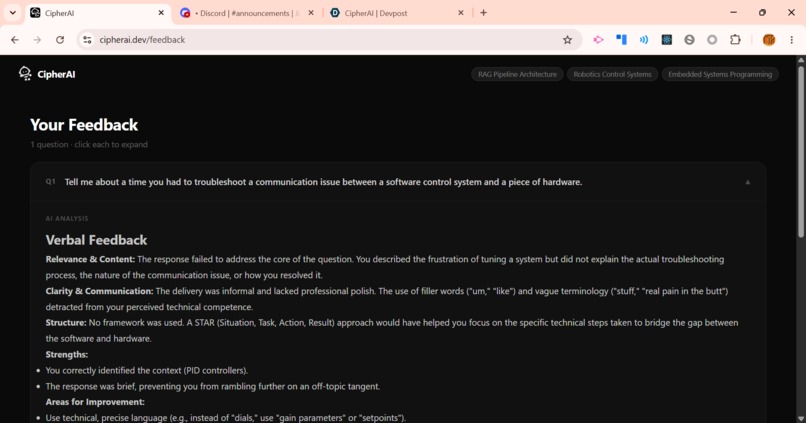Click the RAG Pipeline Architecture chip
Screen dimensions: 806x423
pyautogui.click(x=517, y=75)
